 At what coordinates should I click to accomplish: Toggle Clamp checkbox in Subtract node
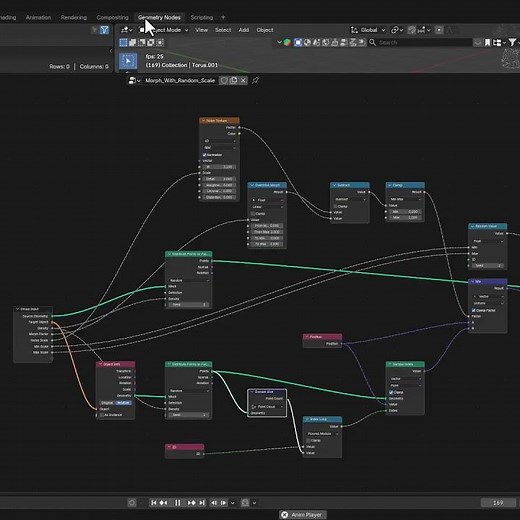pyautogui.click(x=336, y=206)
